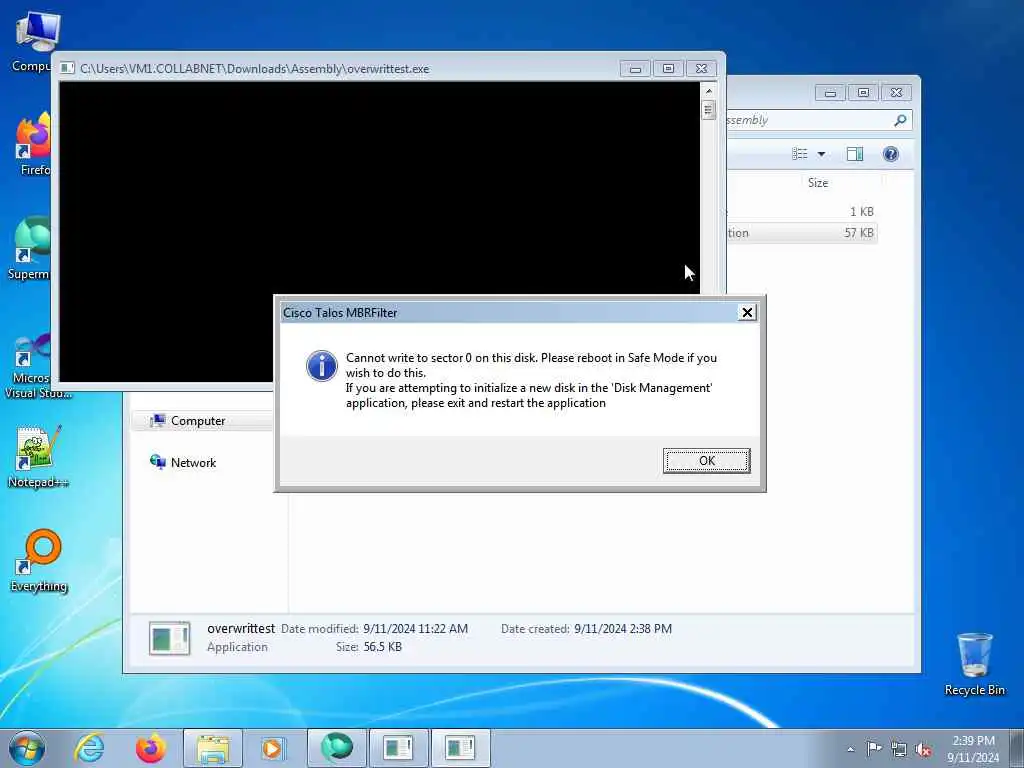The width and height of the screenshot is (1024, 768).
Task: Launch Internet Explorer from the taskbar
Action: [x=89, y=748]
